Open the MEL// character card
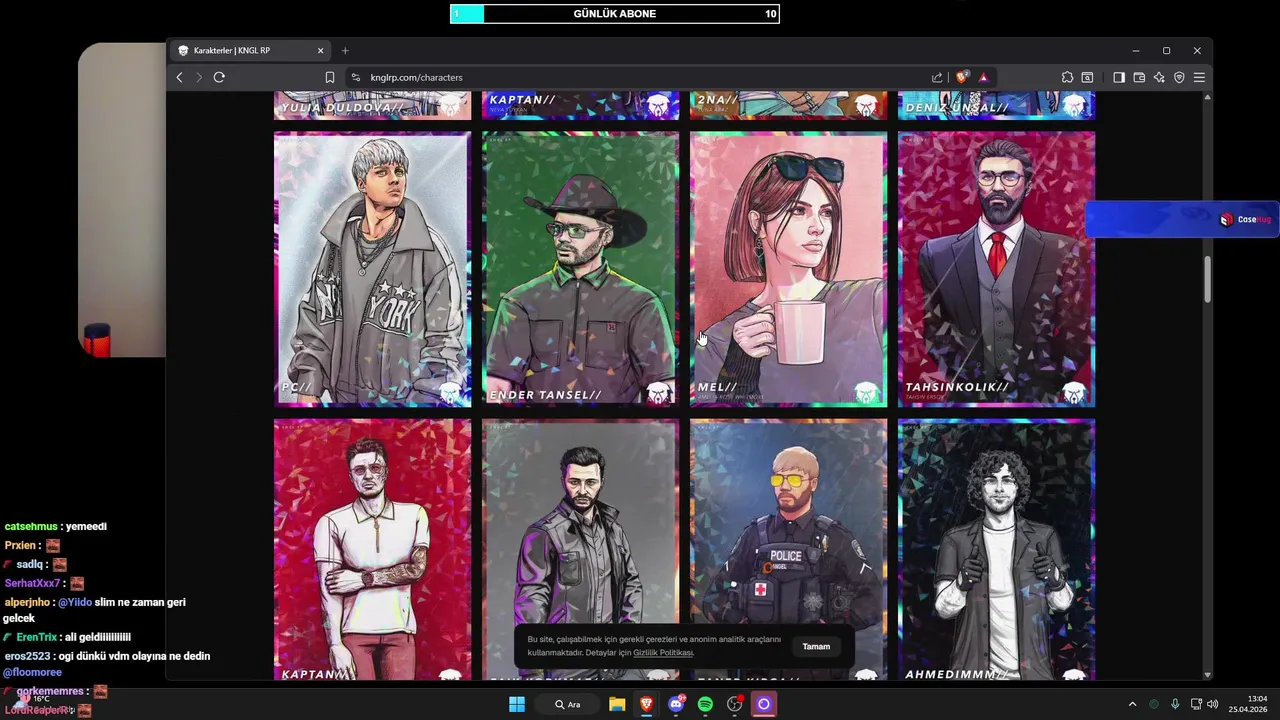The image size is (1280, 720). point(788,269)
